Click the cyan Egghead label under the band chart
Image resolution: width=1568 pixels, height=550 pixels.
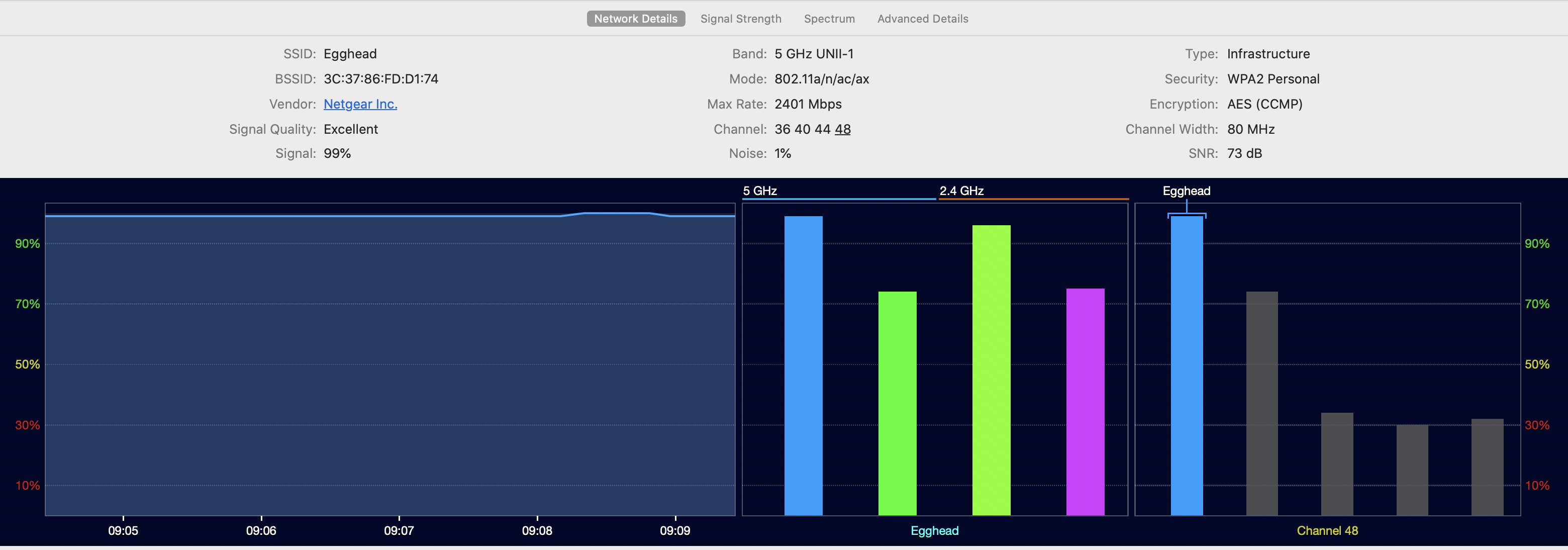934,530
